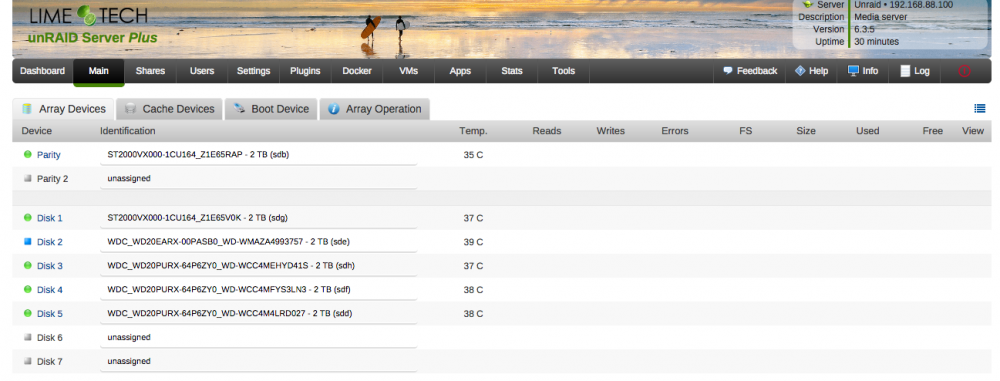Click the Disk 2 temperature 39 C
The width and height of the screenshot is (1000, 381).
(x=473, y=242)
